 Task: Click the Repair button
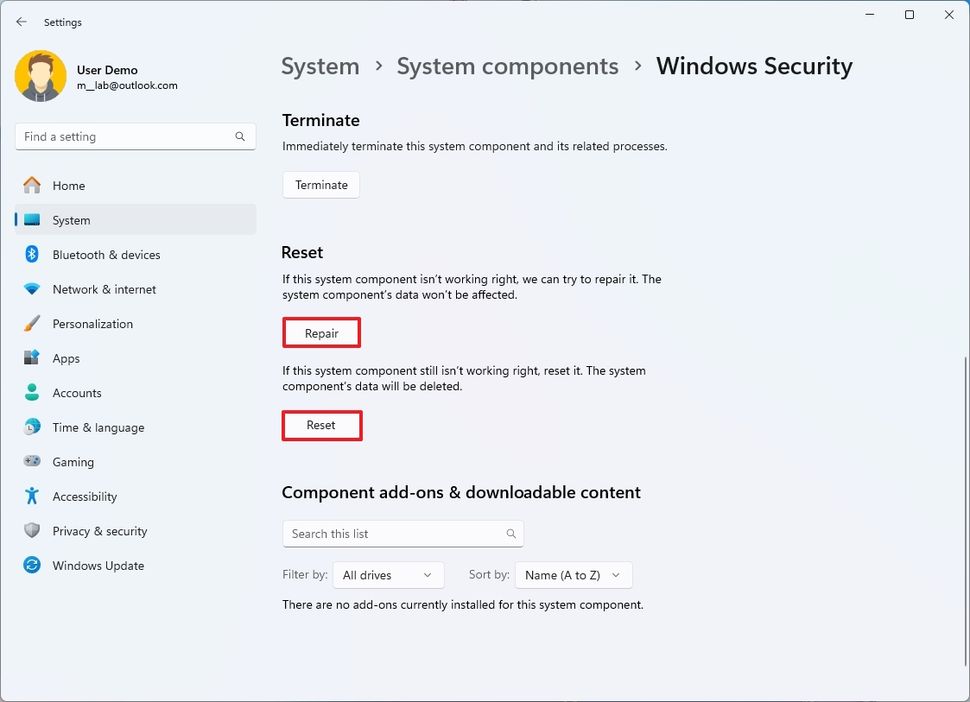click(322, 333)
